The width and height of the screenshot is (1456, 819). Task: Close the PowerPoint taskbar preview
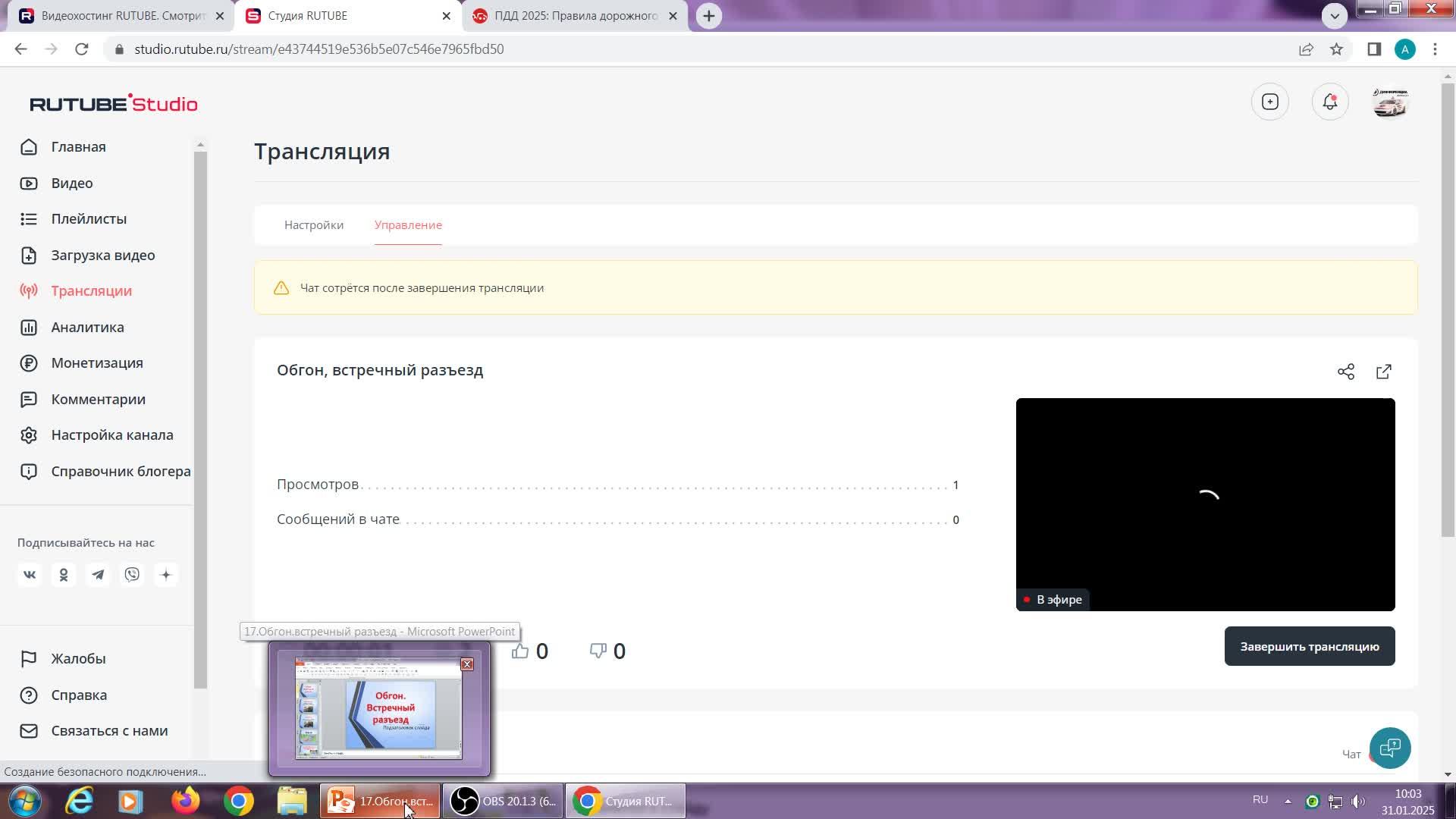click(x=467, y=664)
